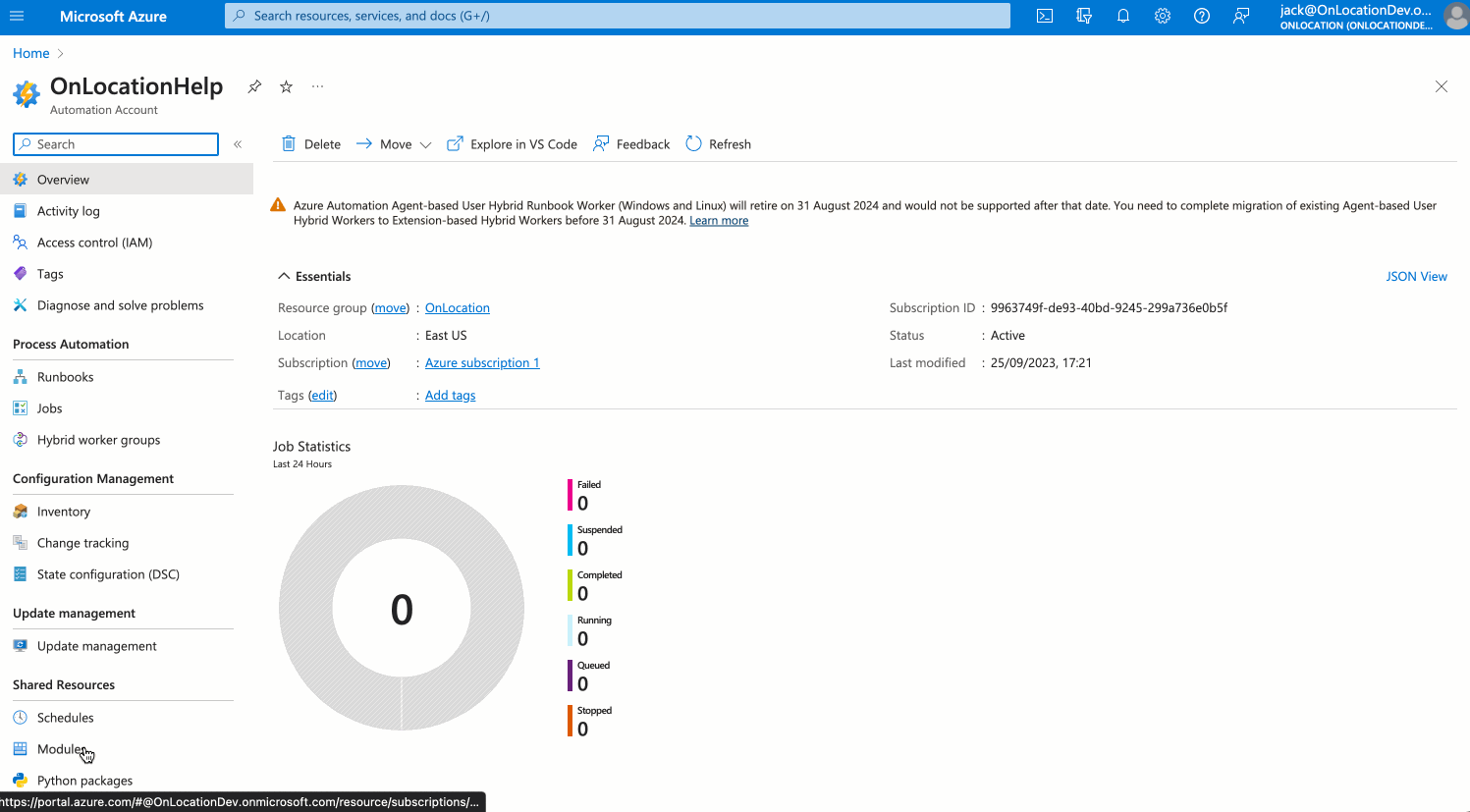The width and height of the screenshot is (1470, 812).
Task: Click move link next to Subscription
Action: [371, 363]
